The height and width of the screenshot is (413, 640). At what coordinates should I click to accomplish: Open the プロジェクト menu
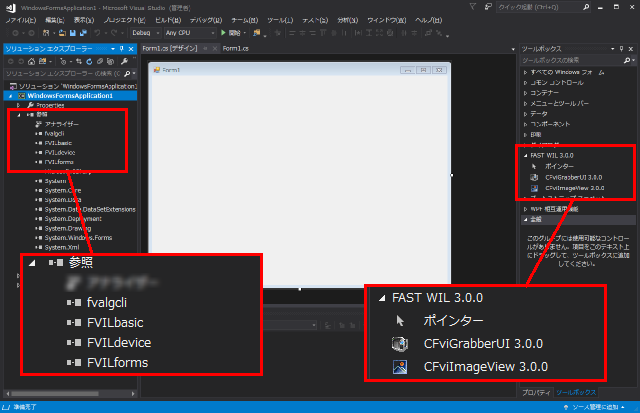tap(124, 20)
